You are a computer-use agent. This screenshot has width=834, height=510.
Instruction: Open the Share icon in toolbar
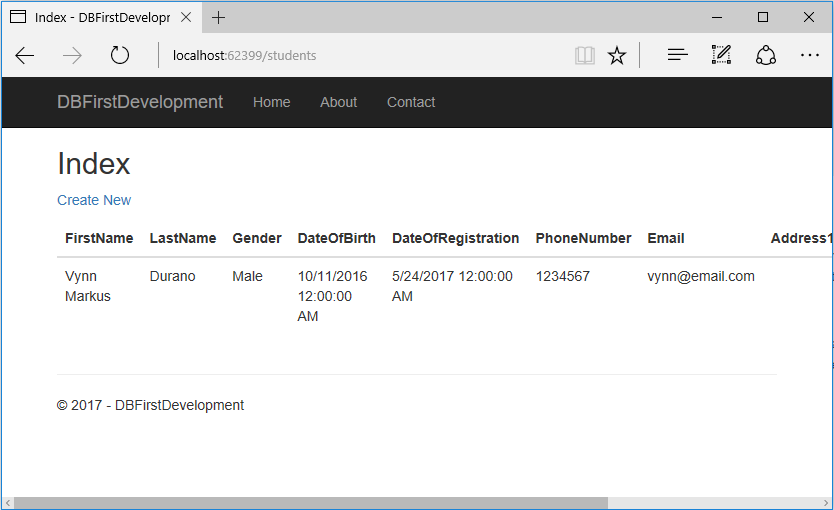coord(766,55)
